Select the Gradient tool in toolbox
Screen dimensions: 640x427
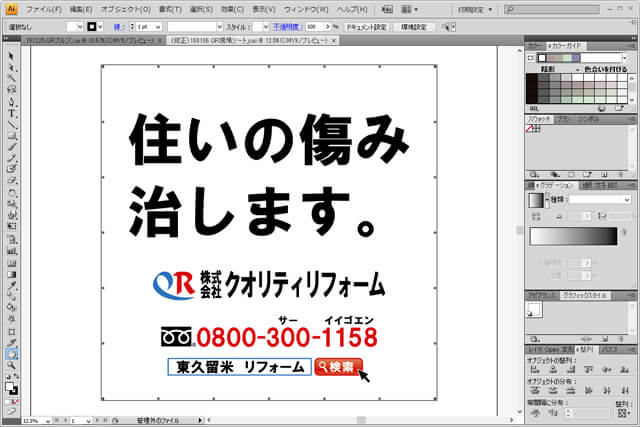coord(11,274)
